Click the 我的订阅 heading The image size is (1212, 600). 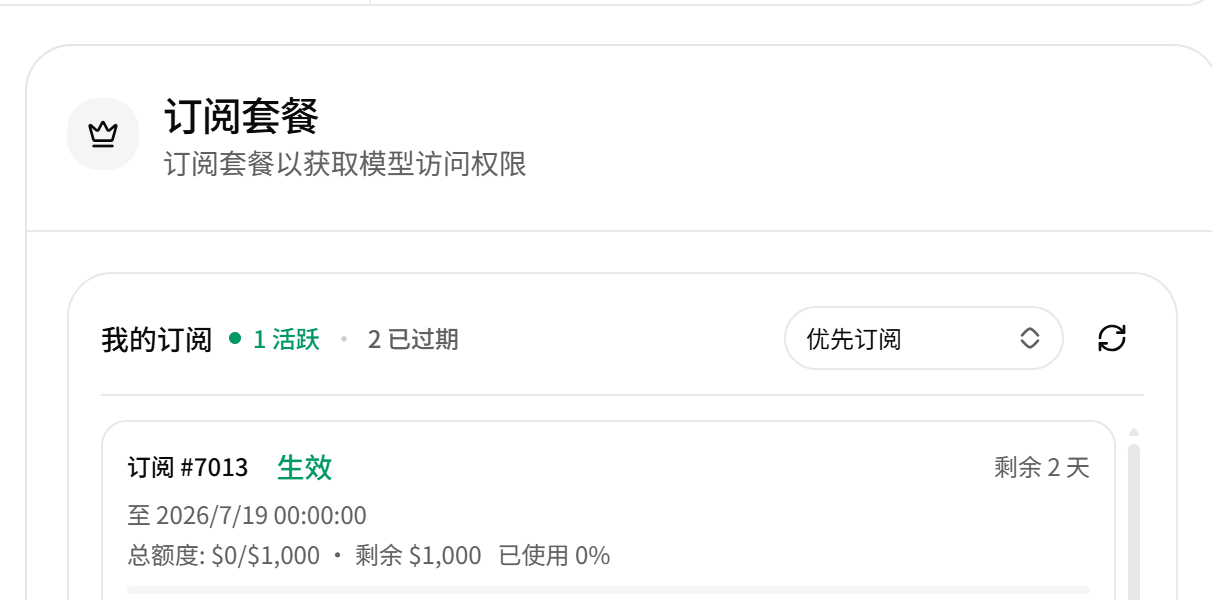157,340
